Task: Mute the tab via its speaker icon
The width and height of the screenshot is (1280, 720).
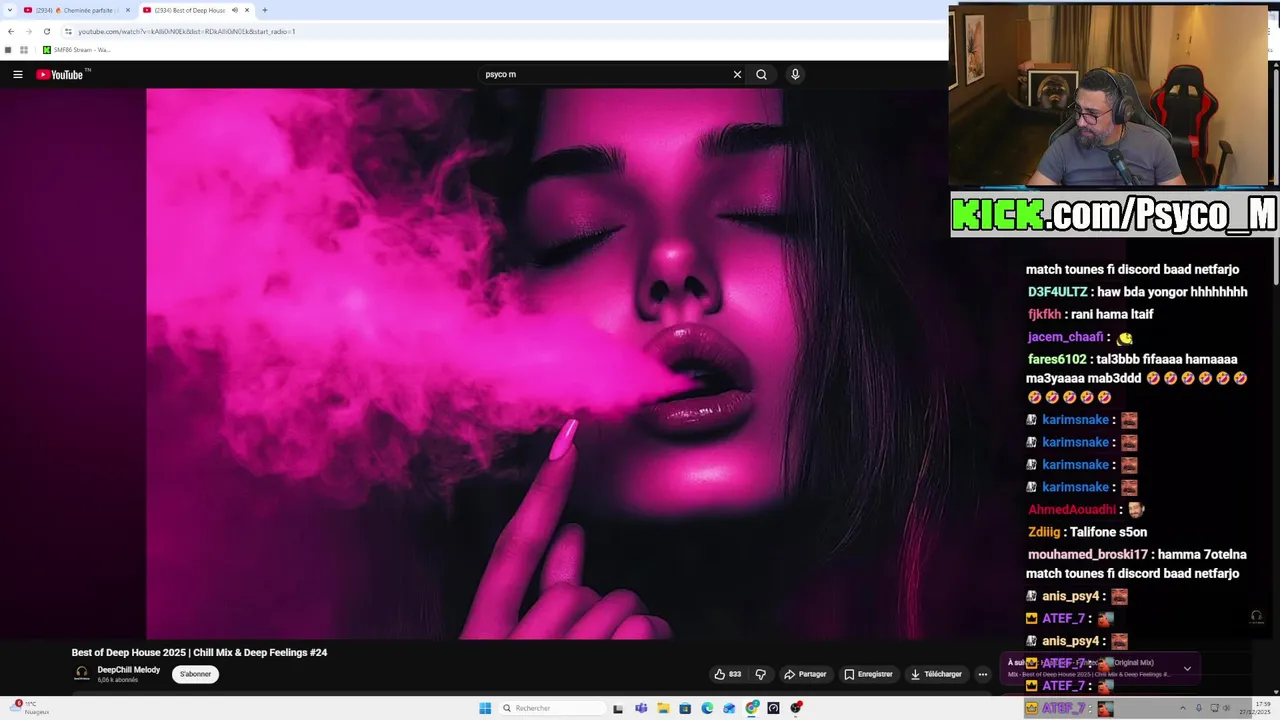Action: pyautogui.click(x=235, y=10)
